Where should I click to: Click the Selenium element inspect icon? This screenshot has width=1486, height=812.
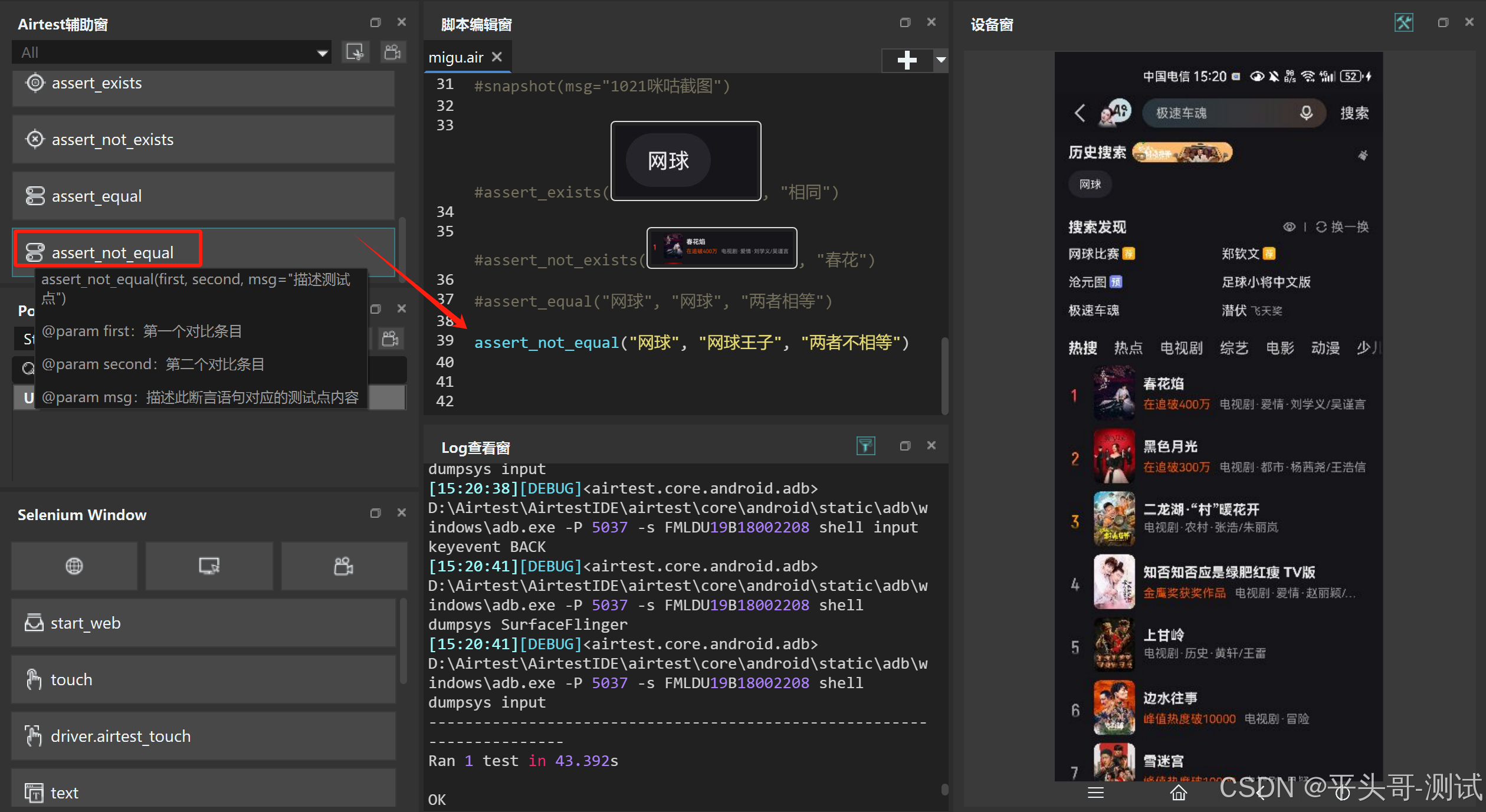click(x=209, y=566)
